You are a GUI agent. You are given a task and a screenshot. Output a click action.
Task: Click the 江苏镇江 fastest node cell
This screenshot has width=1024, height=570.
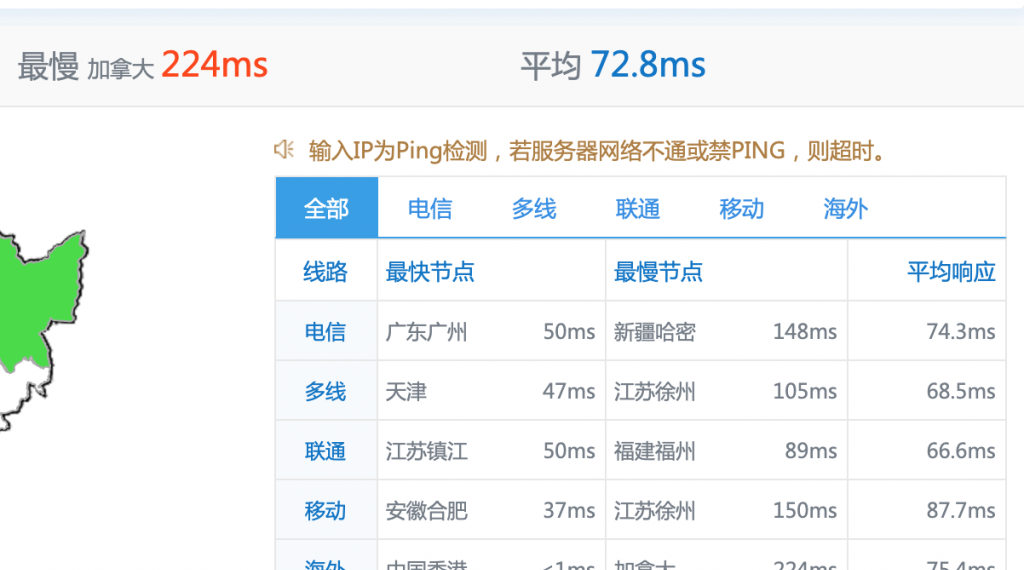[x=426, y=451]
